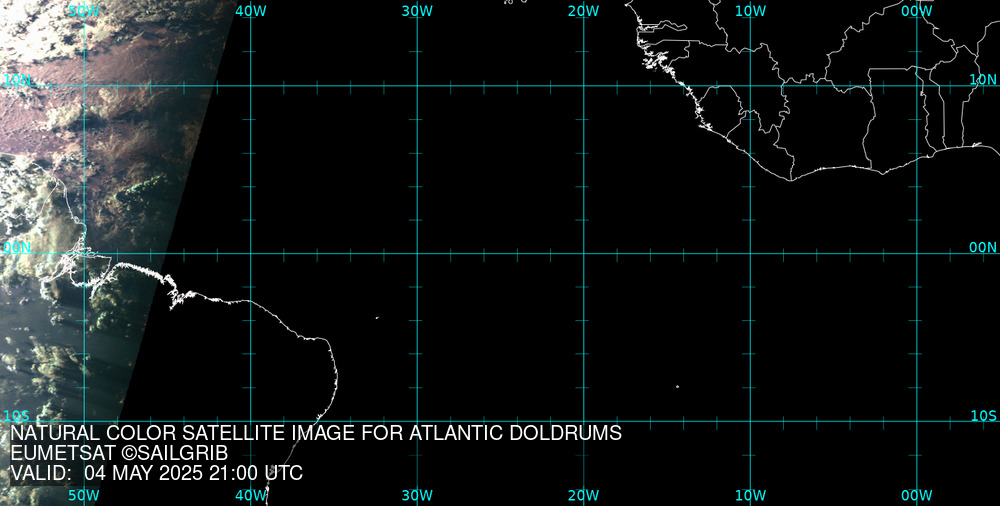Click the 00W longitude label on the top edge

[x=917, y=11]
